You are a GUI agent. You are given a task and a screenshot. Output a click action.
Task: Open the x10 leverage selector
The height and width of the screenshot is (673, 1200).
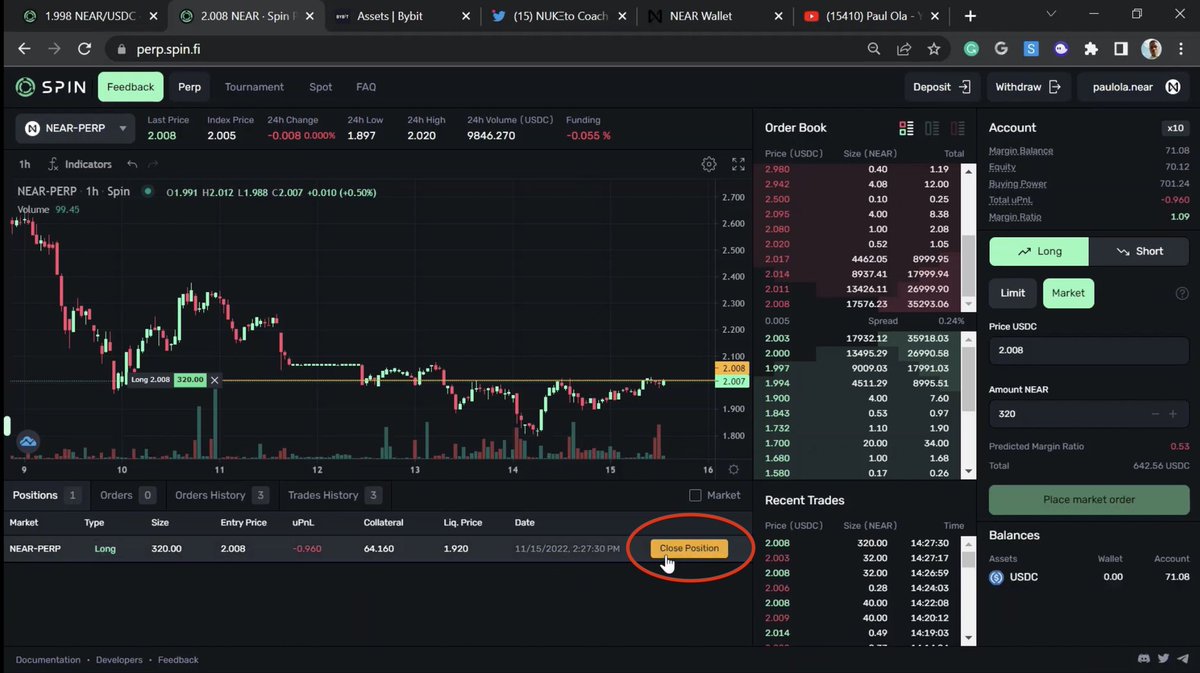(x=1174, y=128)
